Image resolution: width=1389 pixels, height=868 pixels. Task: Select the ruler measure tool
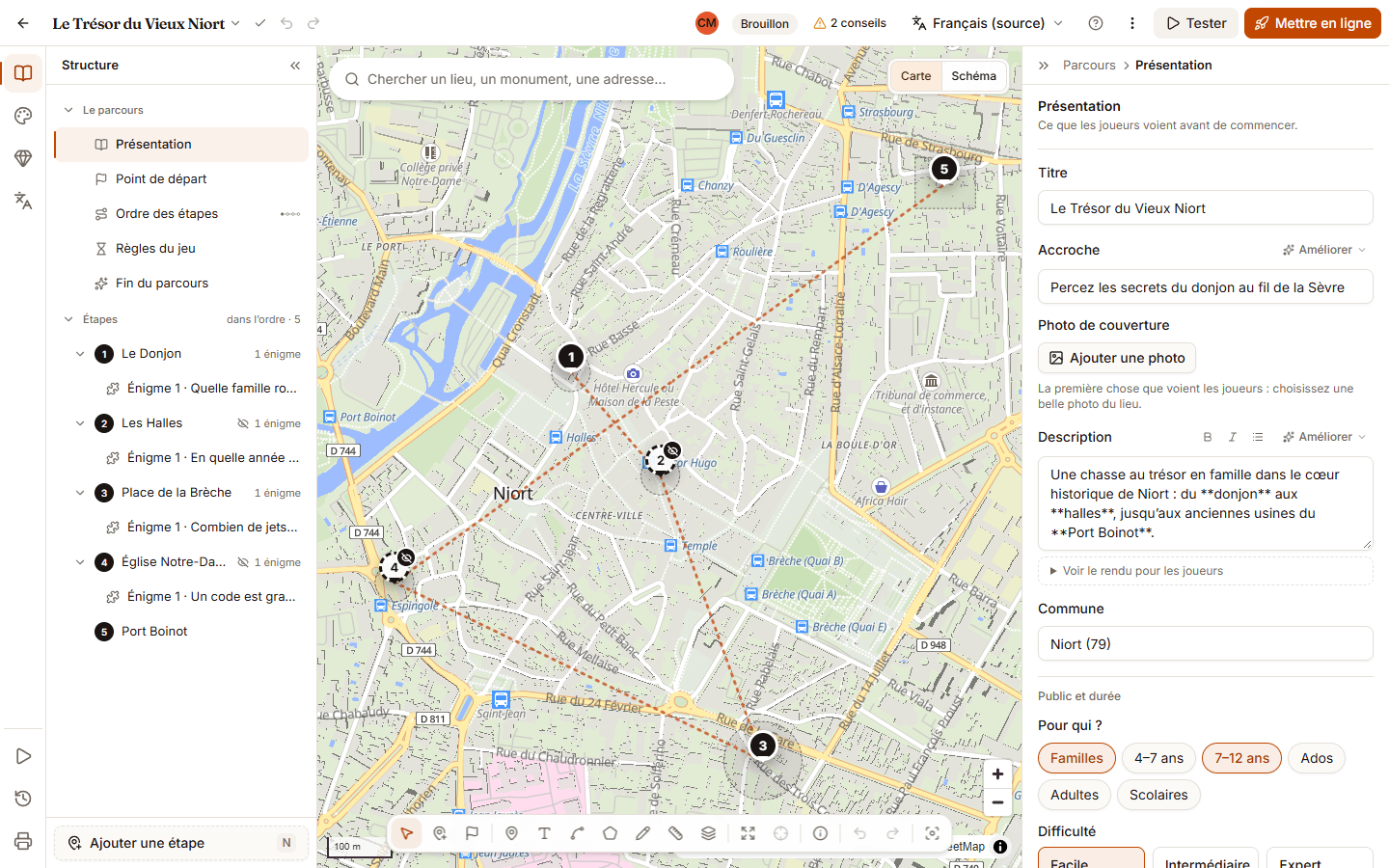(x=676, y=833)
